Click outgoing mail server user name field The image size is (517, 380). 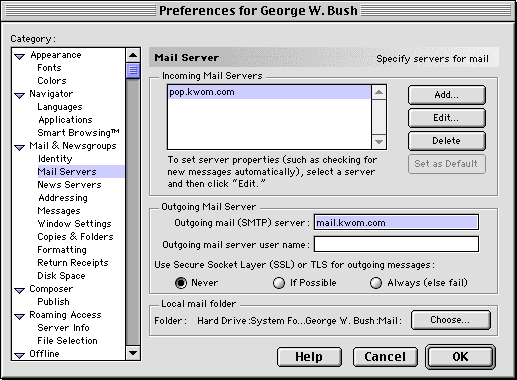(396, 244)
